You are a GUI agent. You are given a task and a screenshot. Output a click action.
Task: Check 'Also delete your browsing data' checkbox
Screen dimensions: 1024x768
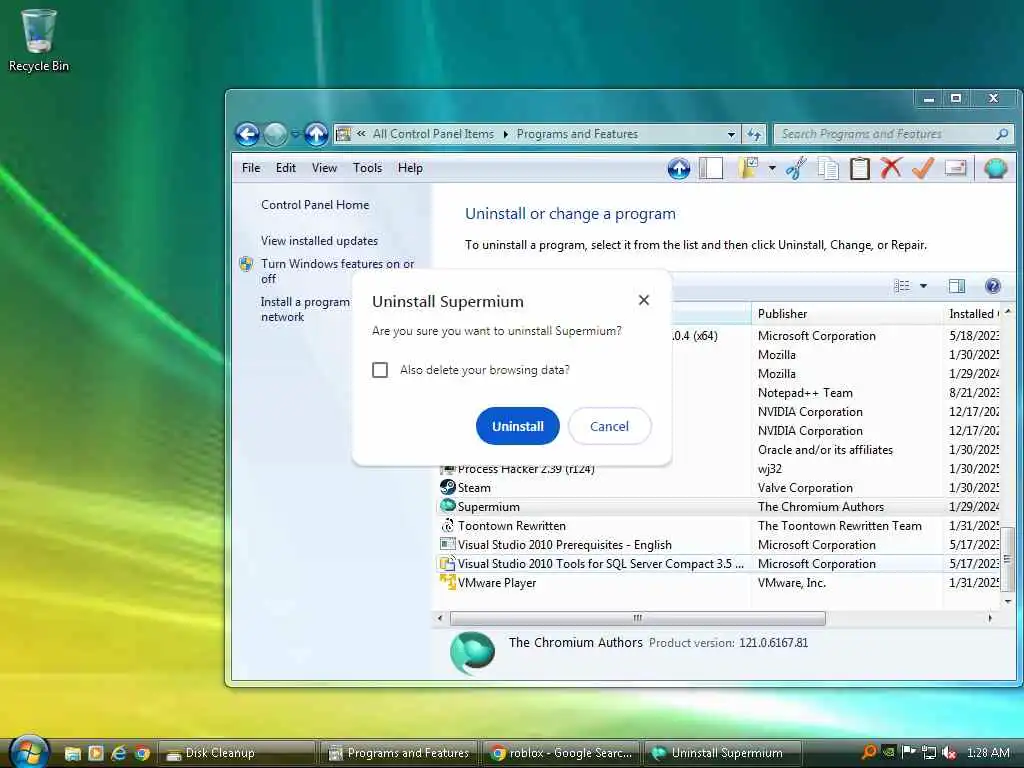380,370
